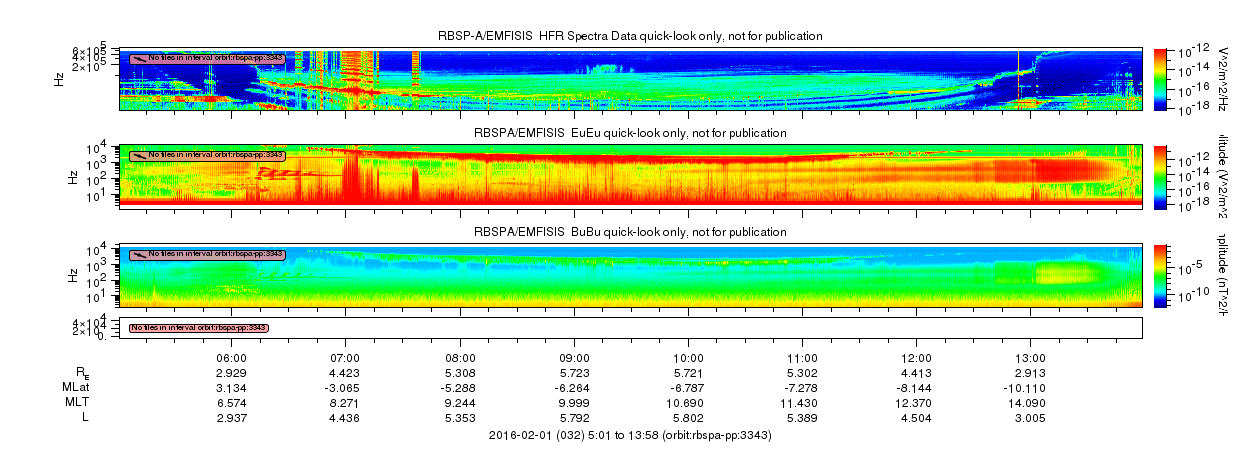Click the 11:00 time axis label
The width and height of the screenshot is (1250, 449).
pyautogui.click(x=802, y=358)
